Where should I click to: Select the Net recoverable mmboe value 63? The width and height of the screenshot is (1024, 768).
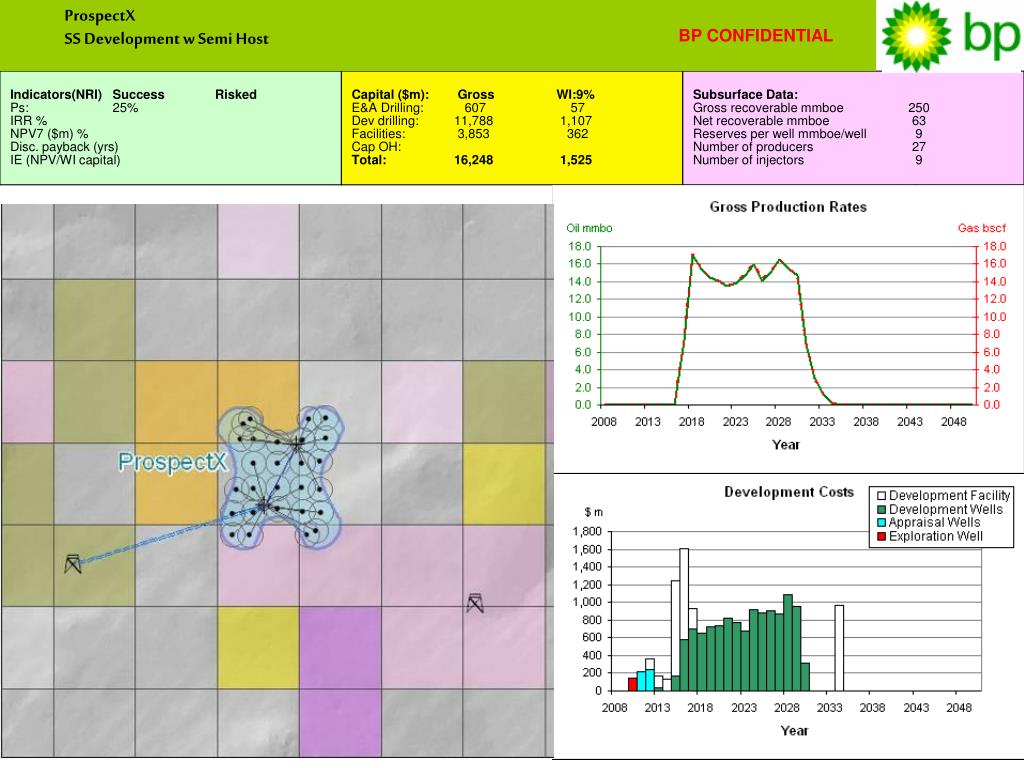(918, 121)
